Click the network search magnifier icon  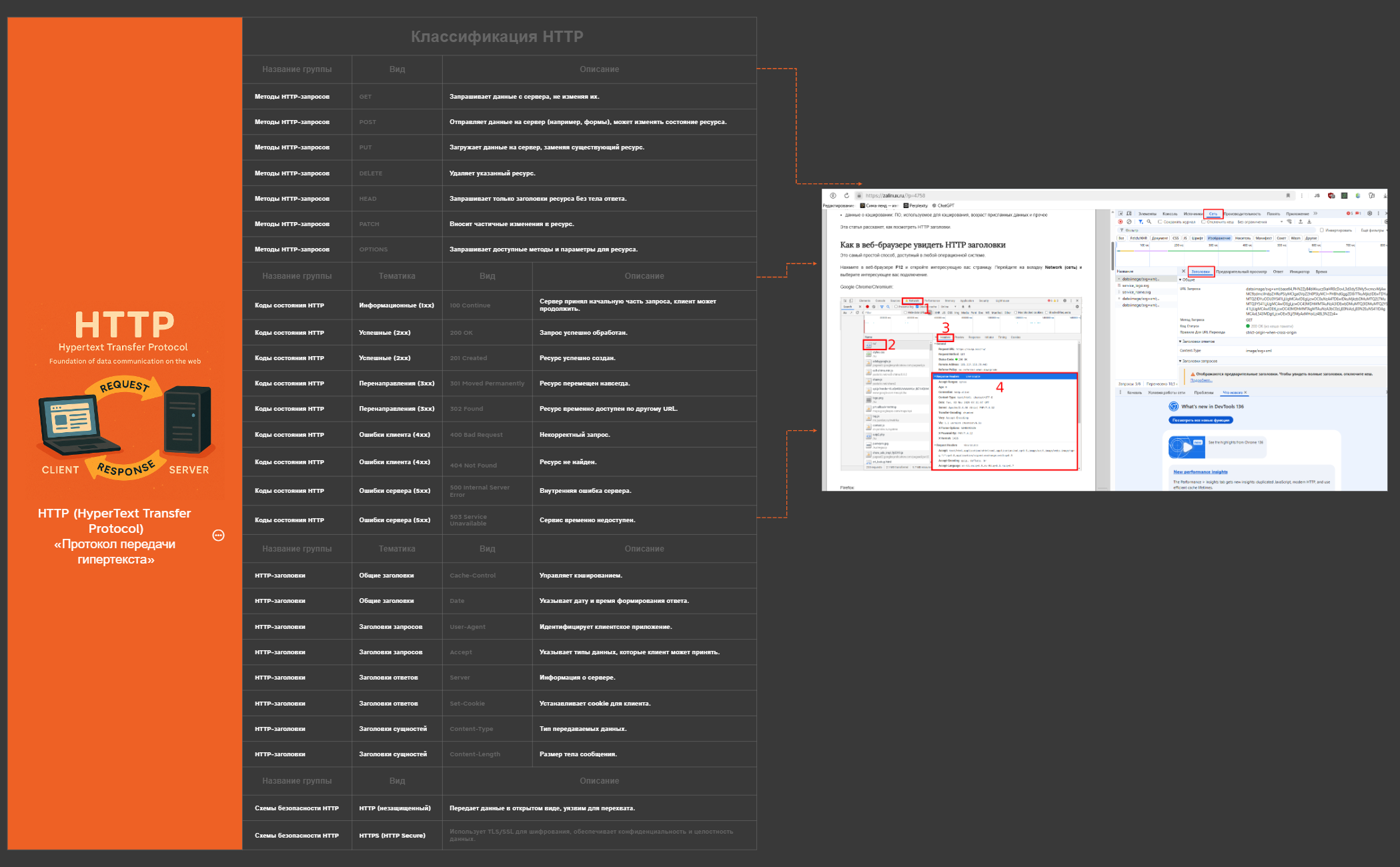click(1149, 221)
